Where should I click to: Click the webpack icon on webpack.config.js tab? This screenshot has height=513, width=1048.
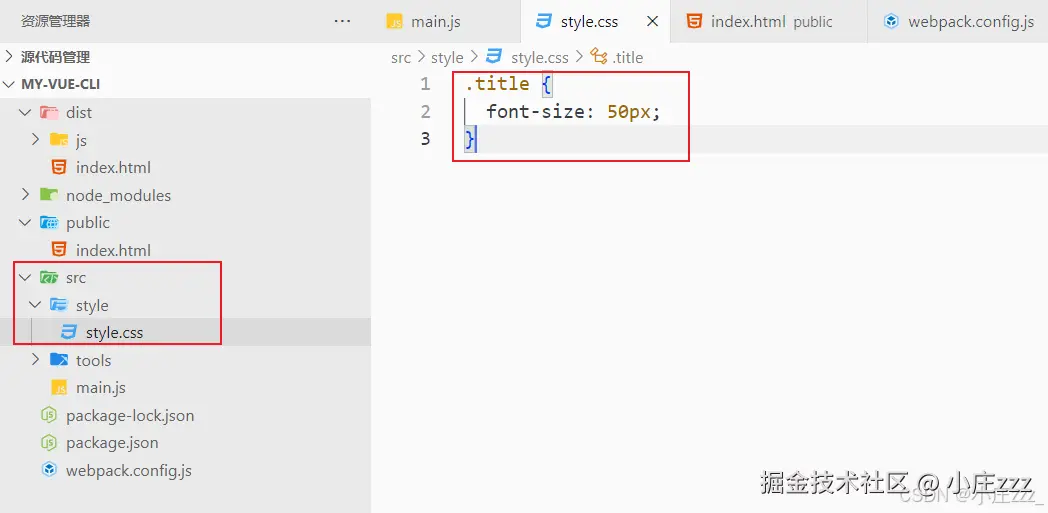tap(892, 21)
